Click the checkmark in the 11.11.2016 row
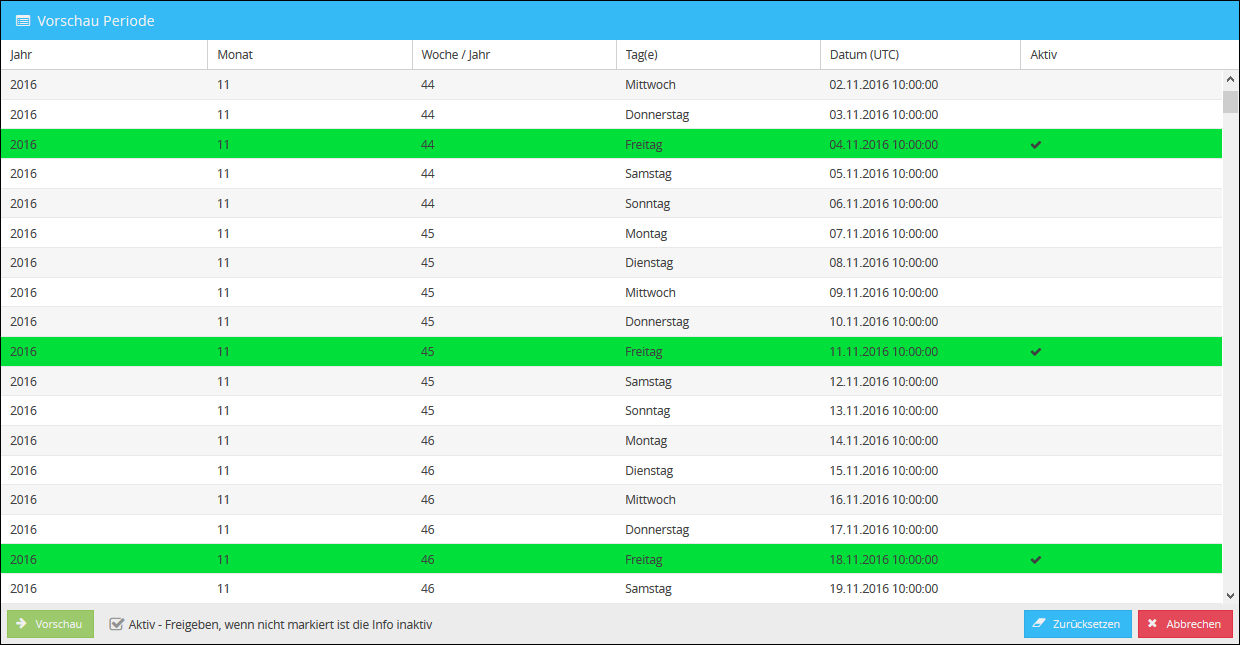Image resolution: width=1240 pixels, height=645 pixels. 1036,352
